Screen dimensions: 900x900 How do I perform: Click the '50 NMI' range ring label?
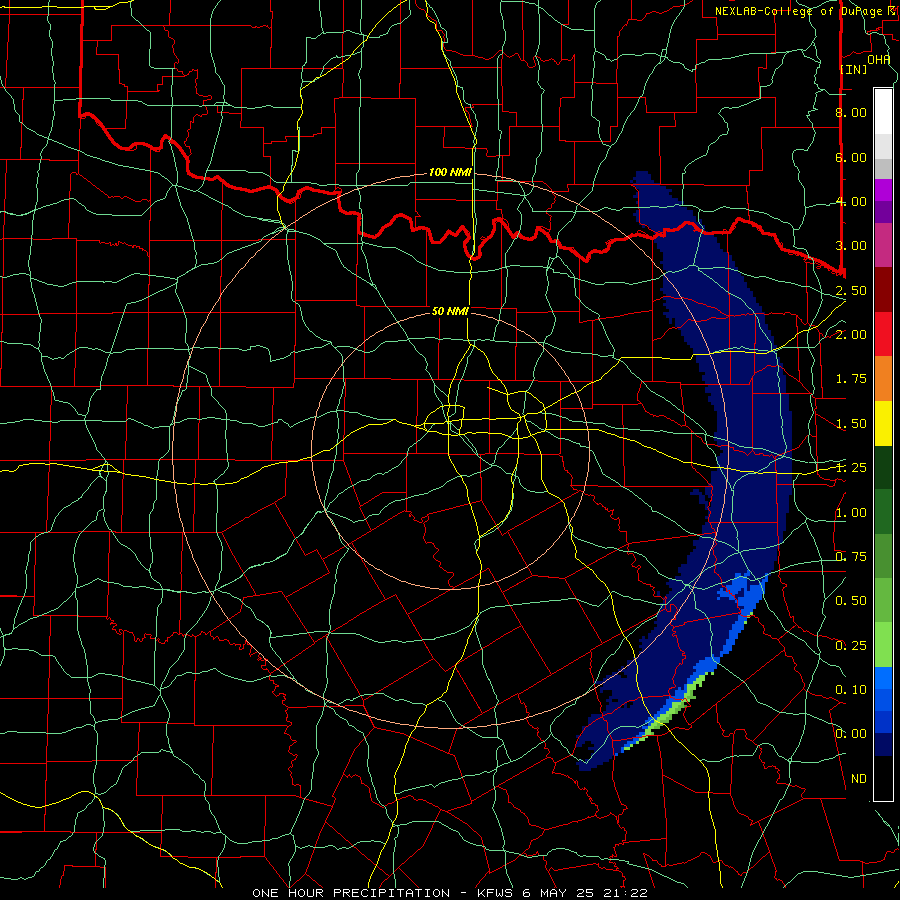[x=450, y=311]
